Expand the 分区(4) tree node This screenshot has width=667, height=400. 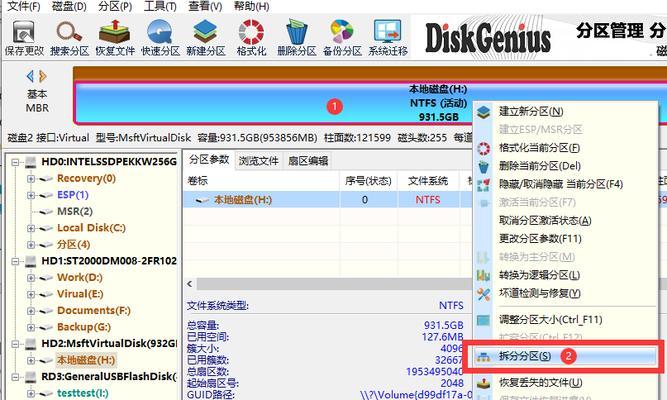(x=31, y=245)
